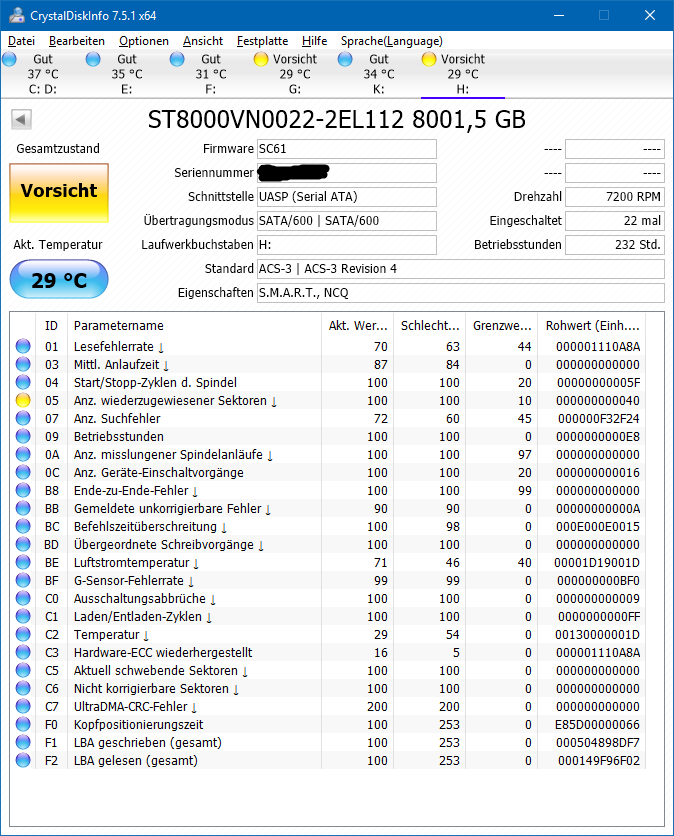
Task: Click the Eingeschaltet value 22 mal
Action: point(615,221)
